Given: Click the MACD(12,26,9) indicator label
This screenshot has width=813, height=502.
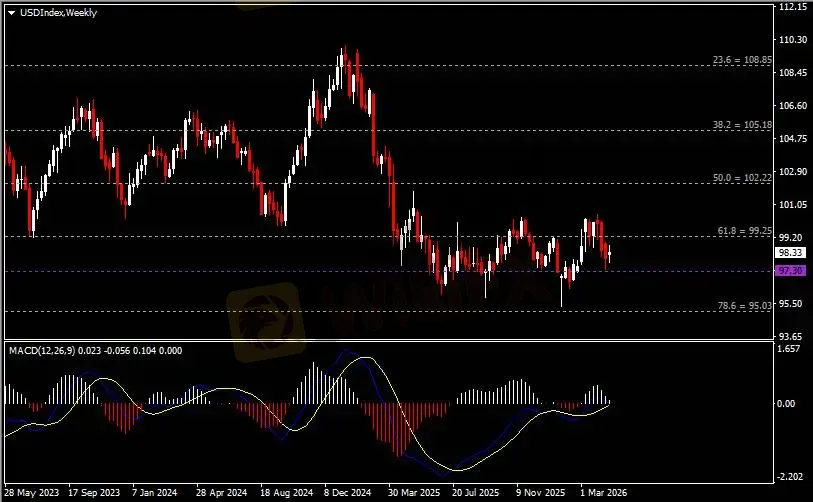Looking at the screenshot, I should (39, 350).
